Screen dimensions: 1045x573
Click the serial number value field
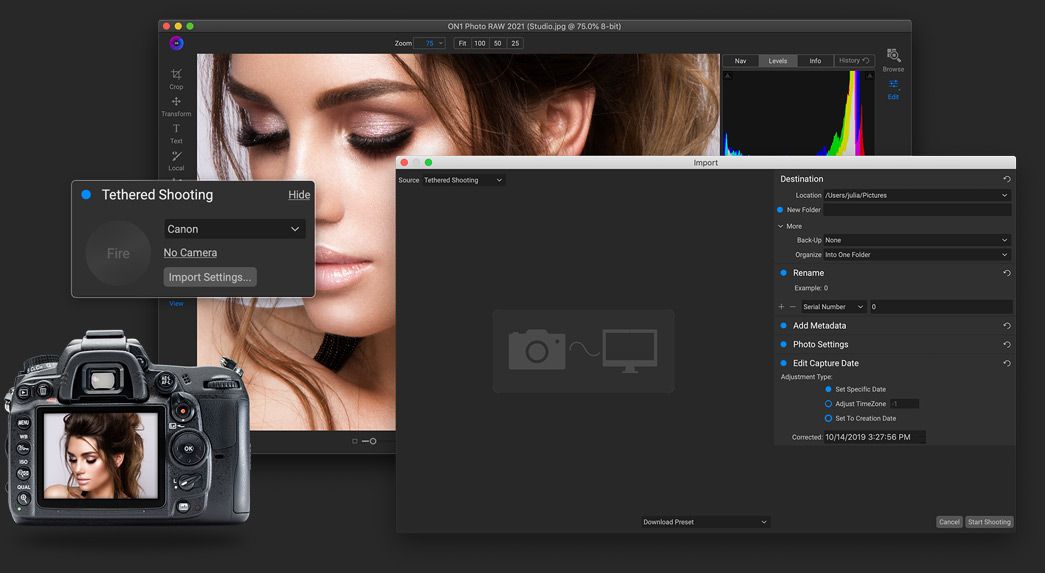[940, 307]
